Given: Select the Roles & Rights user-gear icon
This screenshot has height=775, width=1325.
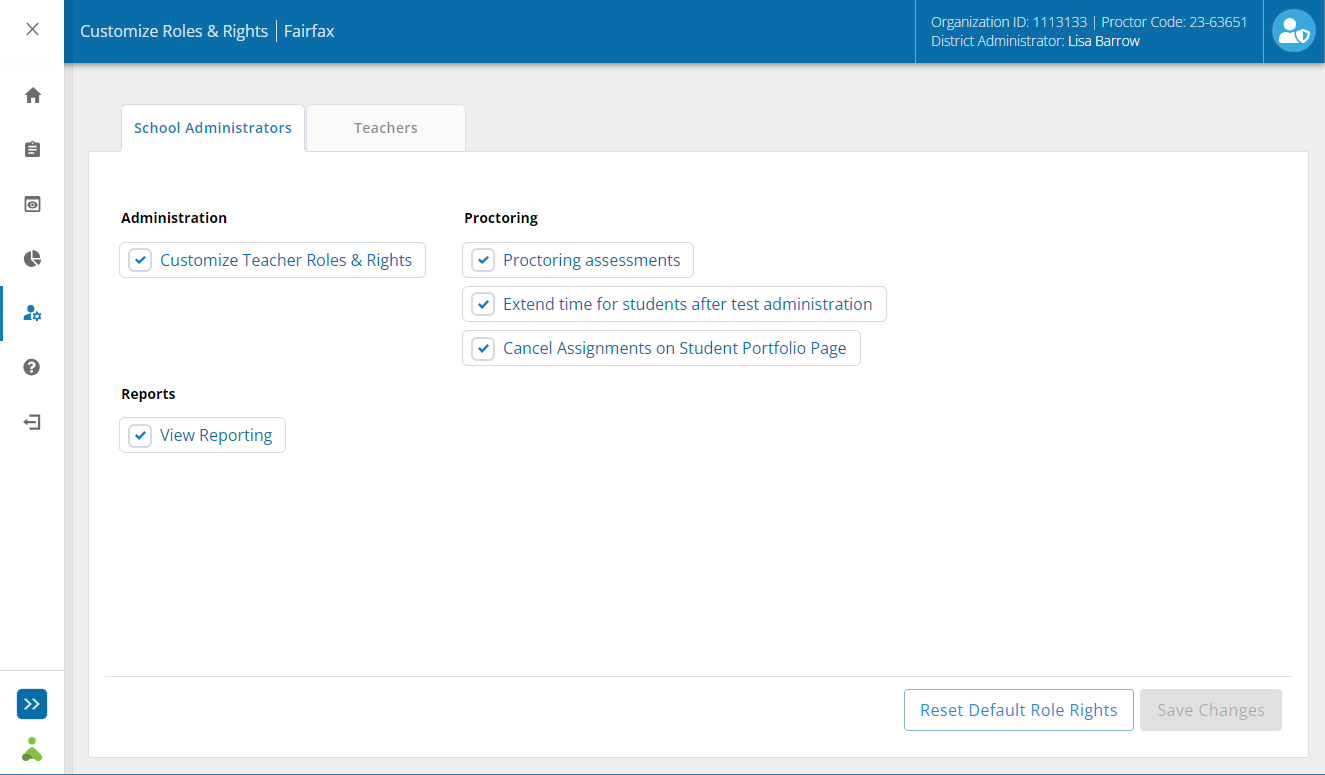Looking at the screenshot, I should coord(32,313).
